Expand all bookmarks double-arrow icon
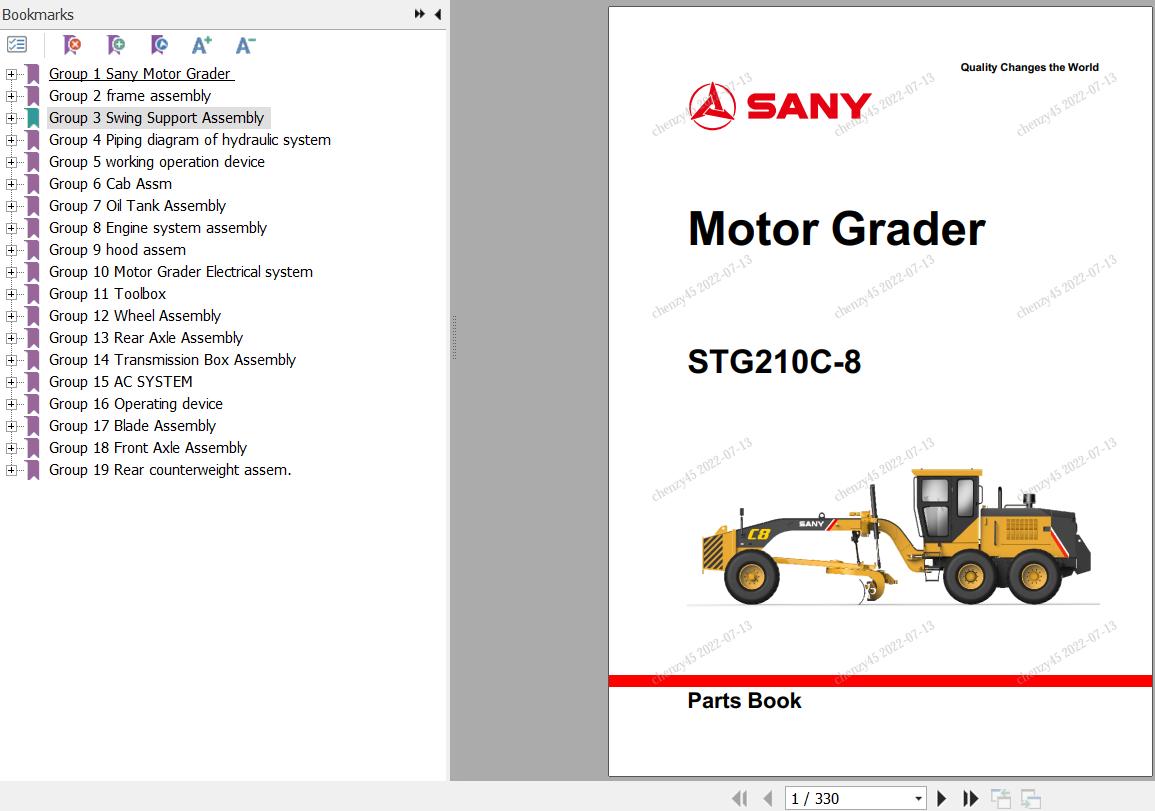Viewport: 1155px width, 811px height. [420, 14]
